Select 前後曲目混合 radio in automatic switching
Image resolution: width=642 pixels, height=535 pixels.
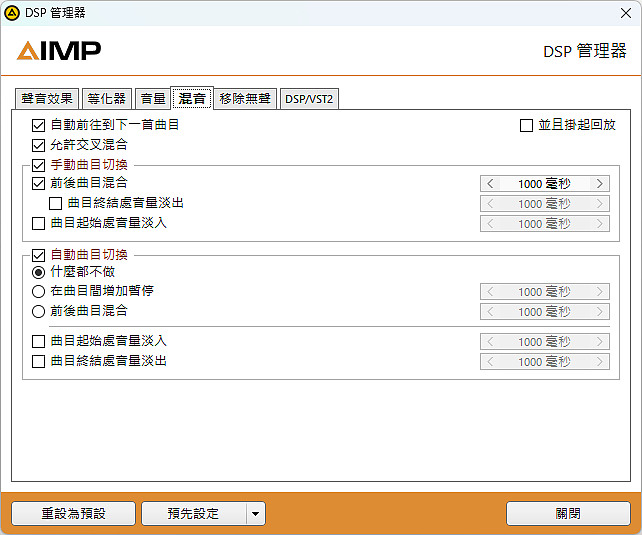pyautogui.click(x=38, y=312)
